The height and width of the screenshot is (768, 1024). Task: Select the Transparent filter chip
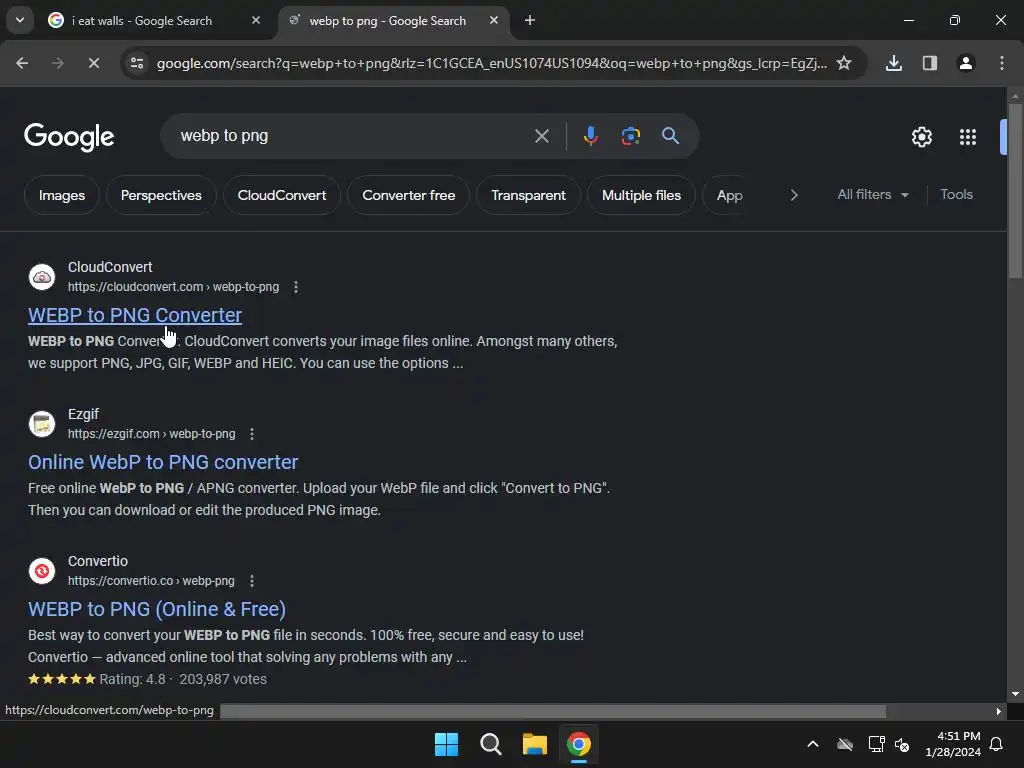click(x=528, y=195)
